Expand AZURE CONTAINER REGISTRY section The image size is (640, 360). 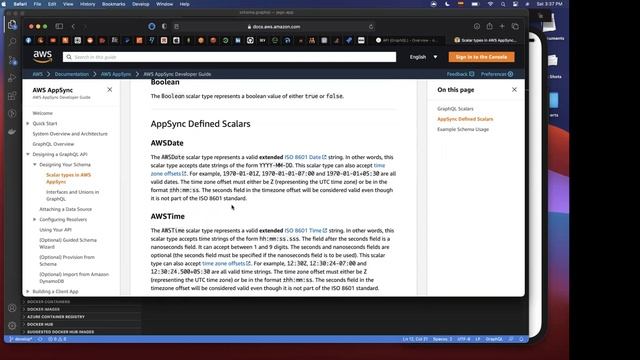(56, 317)
